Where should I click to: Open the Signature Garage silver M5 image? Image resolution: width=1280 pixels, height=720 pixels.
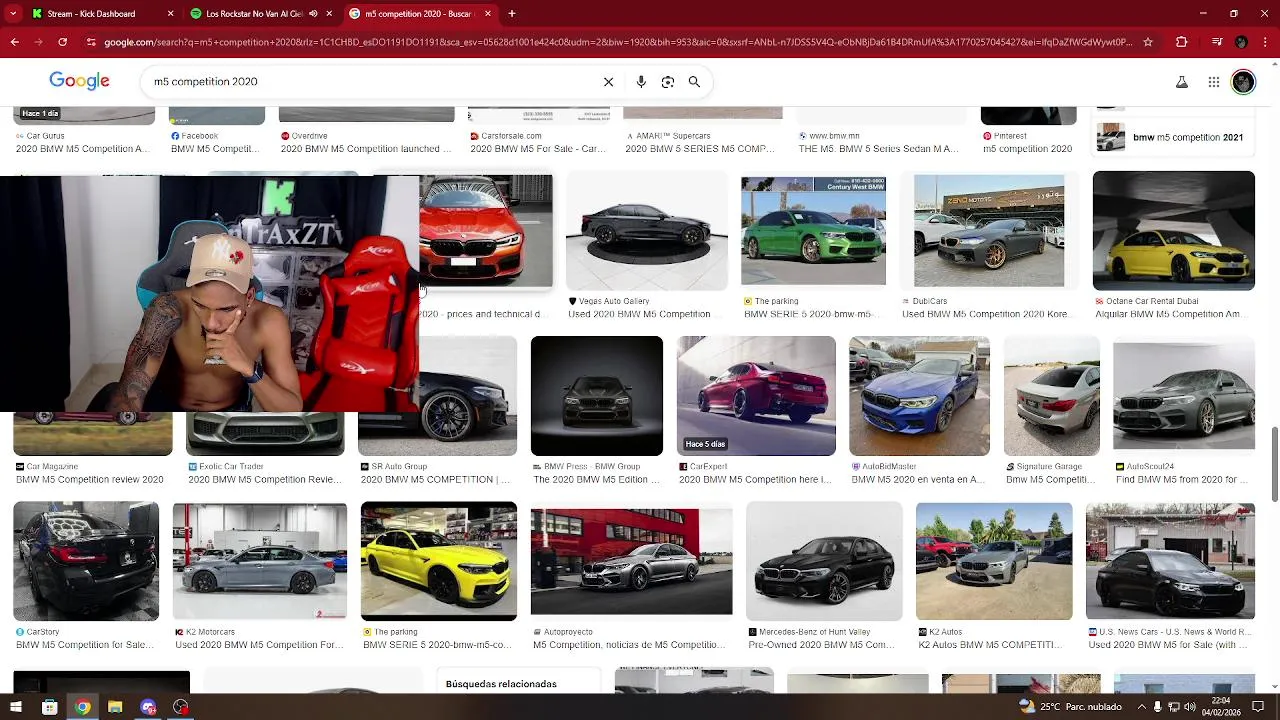pos(1052,396)
